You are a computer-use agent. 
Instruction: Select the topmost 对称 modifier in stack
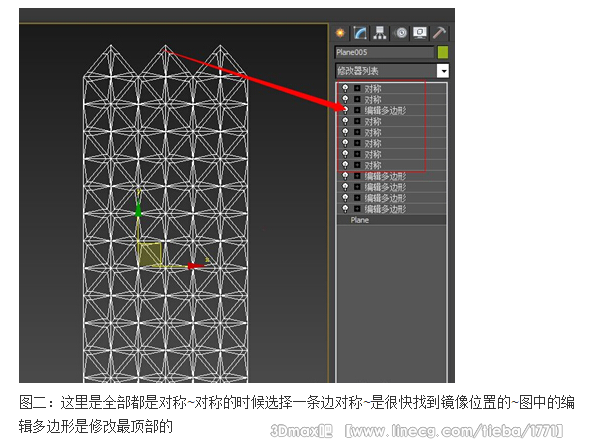(x=373, y=89)
